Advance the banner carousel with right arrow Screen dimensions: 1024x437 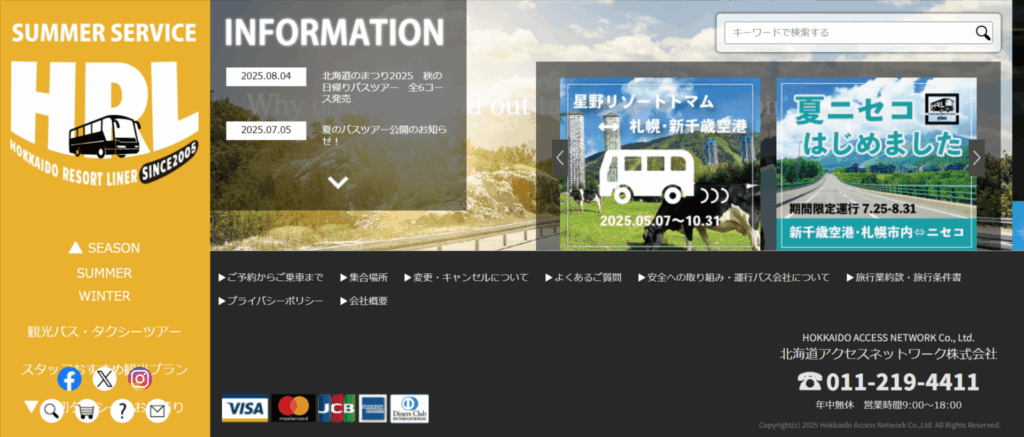976,157
